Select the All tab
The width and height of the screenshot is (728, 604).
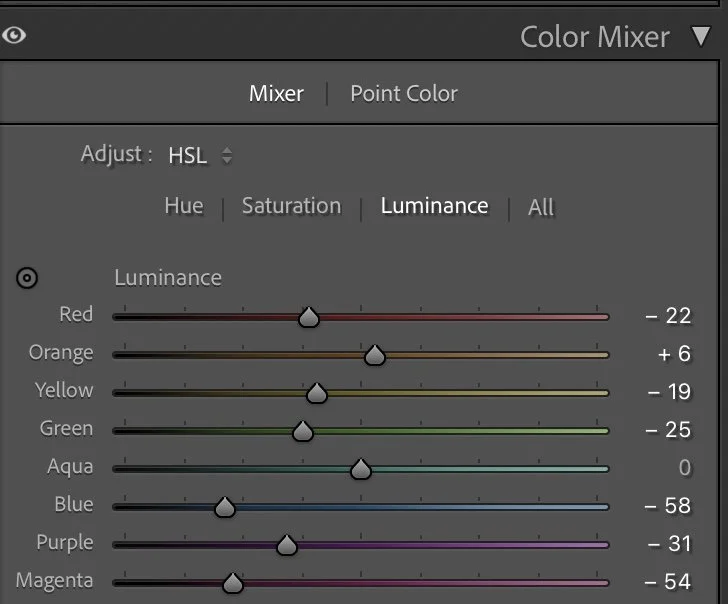pyautogui.click(x=541, y=207)
